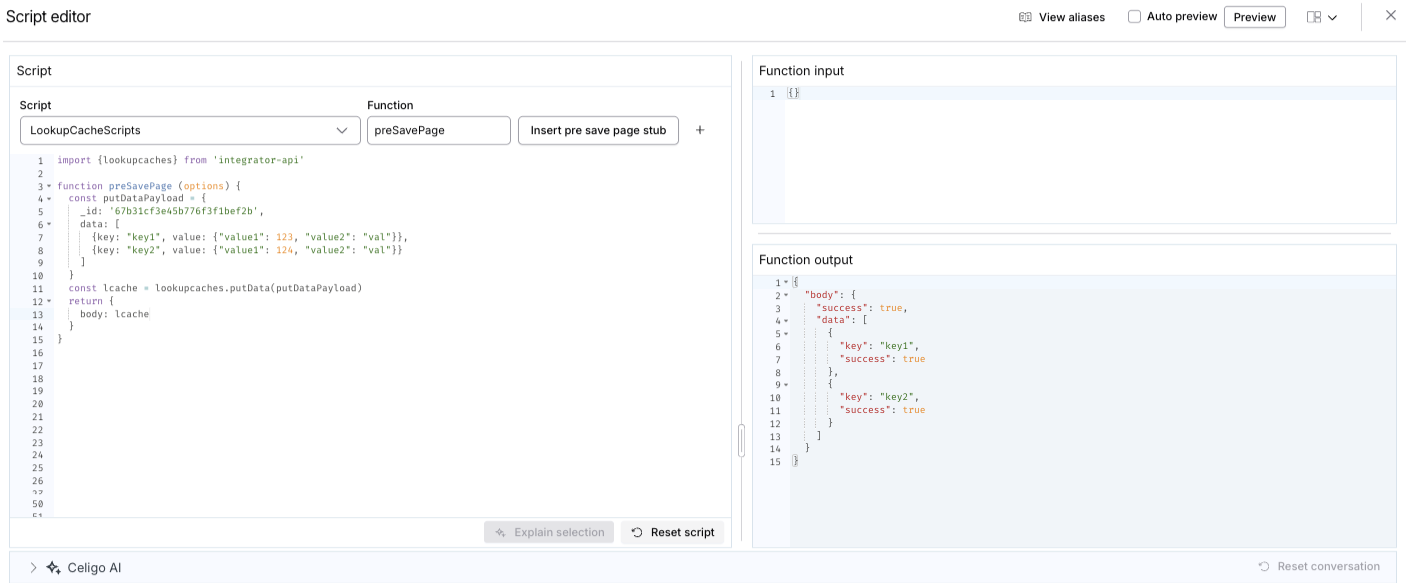The image size is (1406, 583).
Task: Click the preSavePage function name field
Action: click(438, 130)
